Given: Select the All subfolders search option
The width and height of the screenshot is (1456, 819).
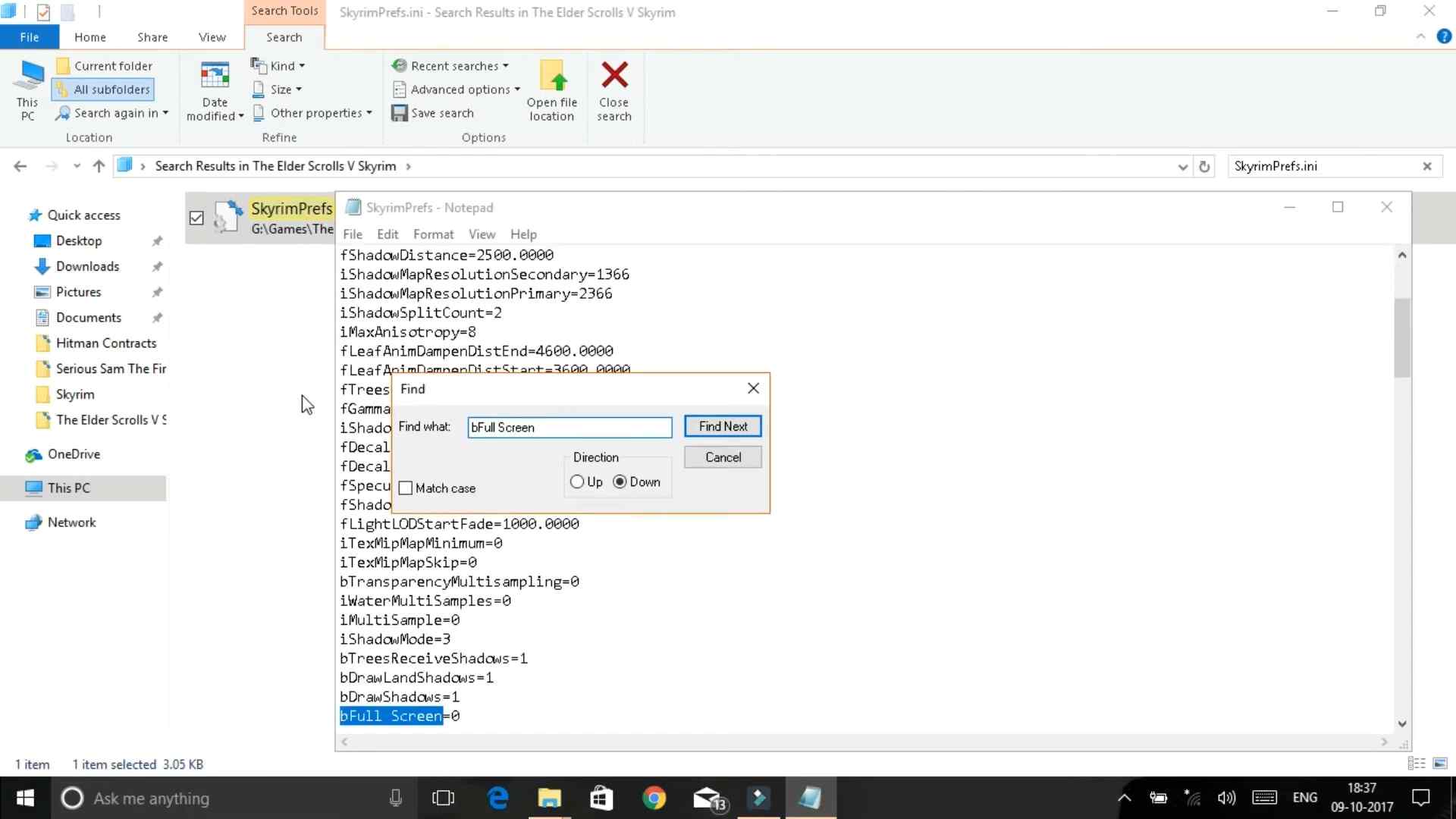Looking at the screenshot, I should point(102,89).
